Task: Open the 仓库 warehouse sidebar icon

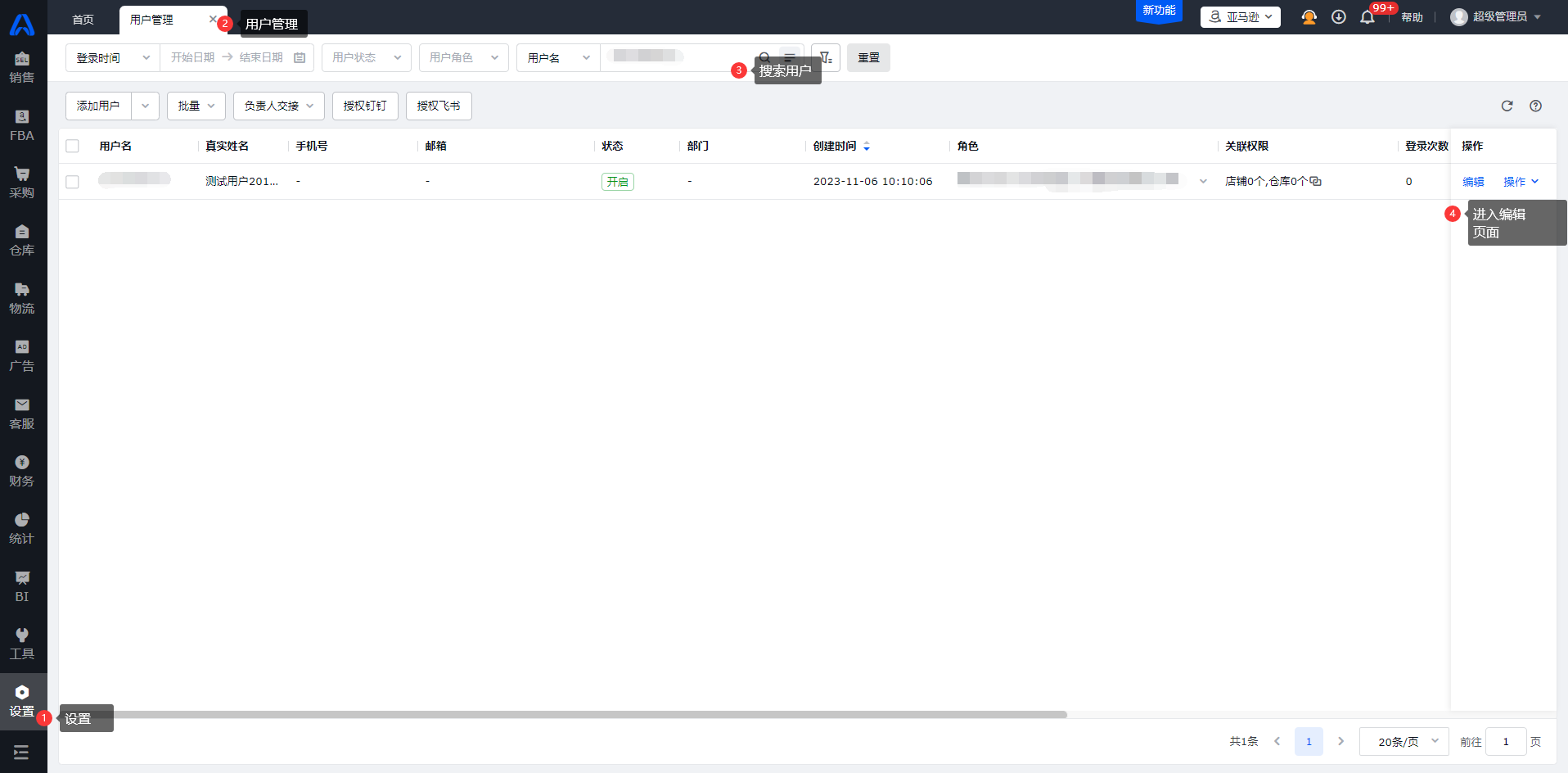Action: coord(22,240)
